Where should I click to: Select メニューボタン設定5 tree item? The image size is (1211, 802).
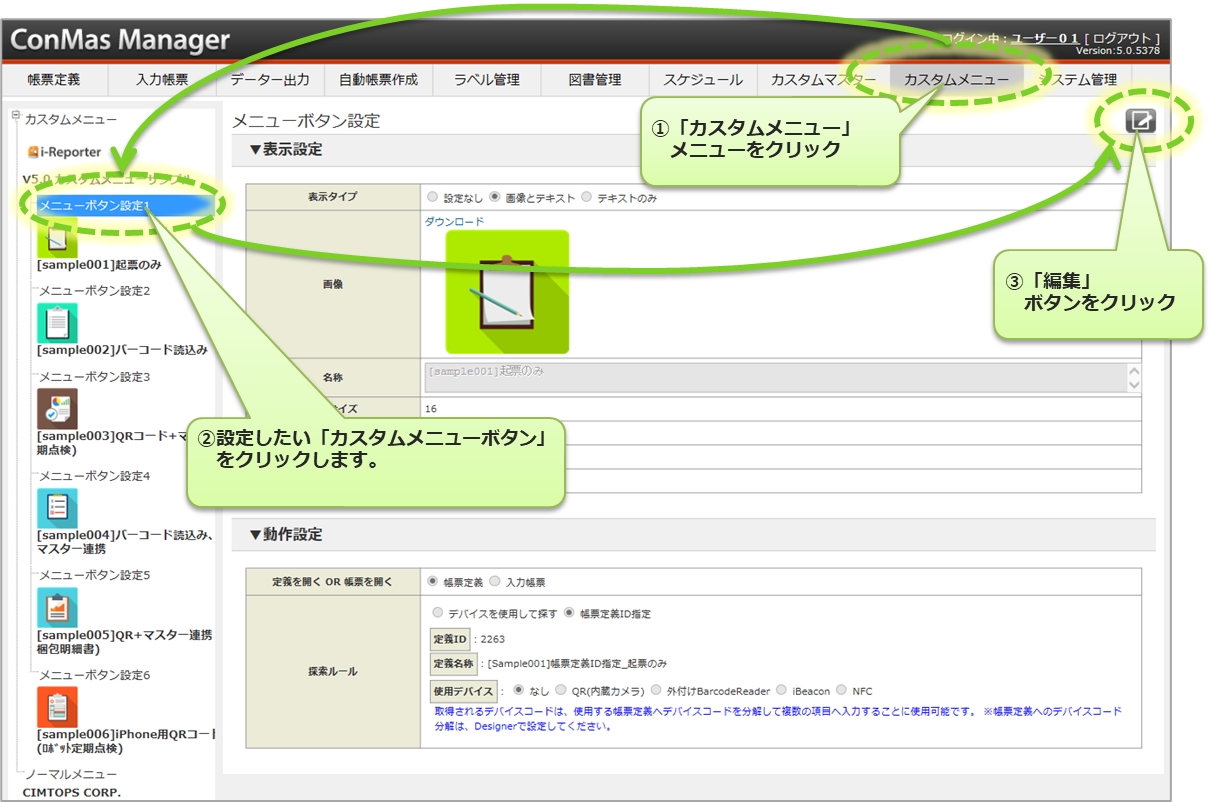pos(94,575)
